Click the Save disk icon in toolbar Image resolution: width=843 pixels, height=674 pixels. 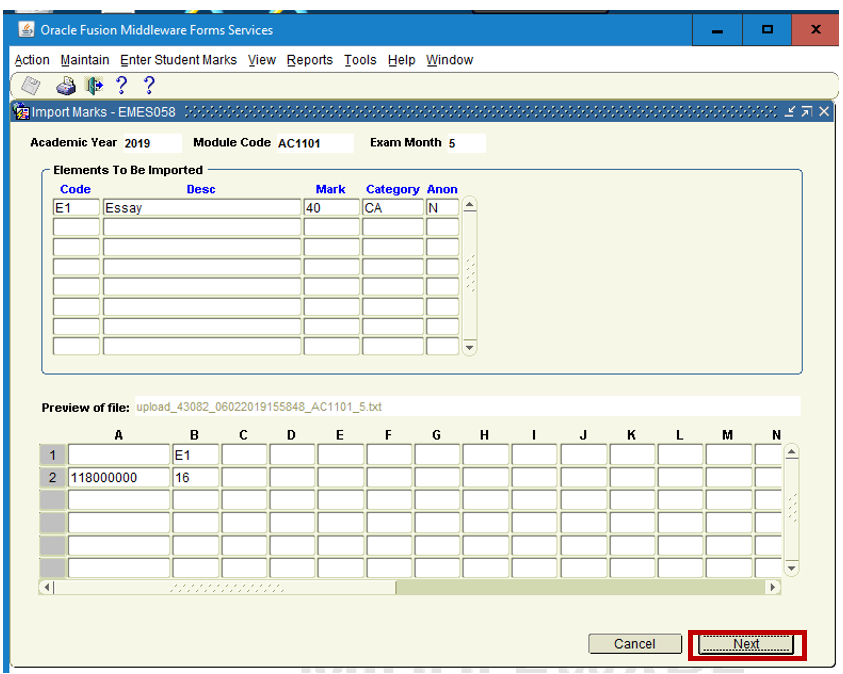pyautogui.click(x=31, y=85)
